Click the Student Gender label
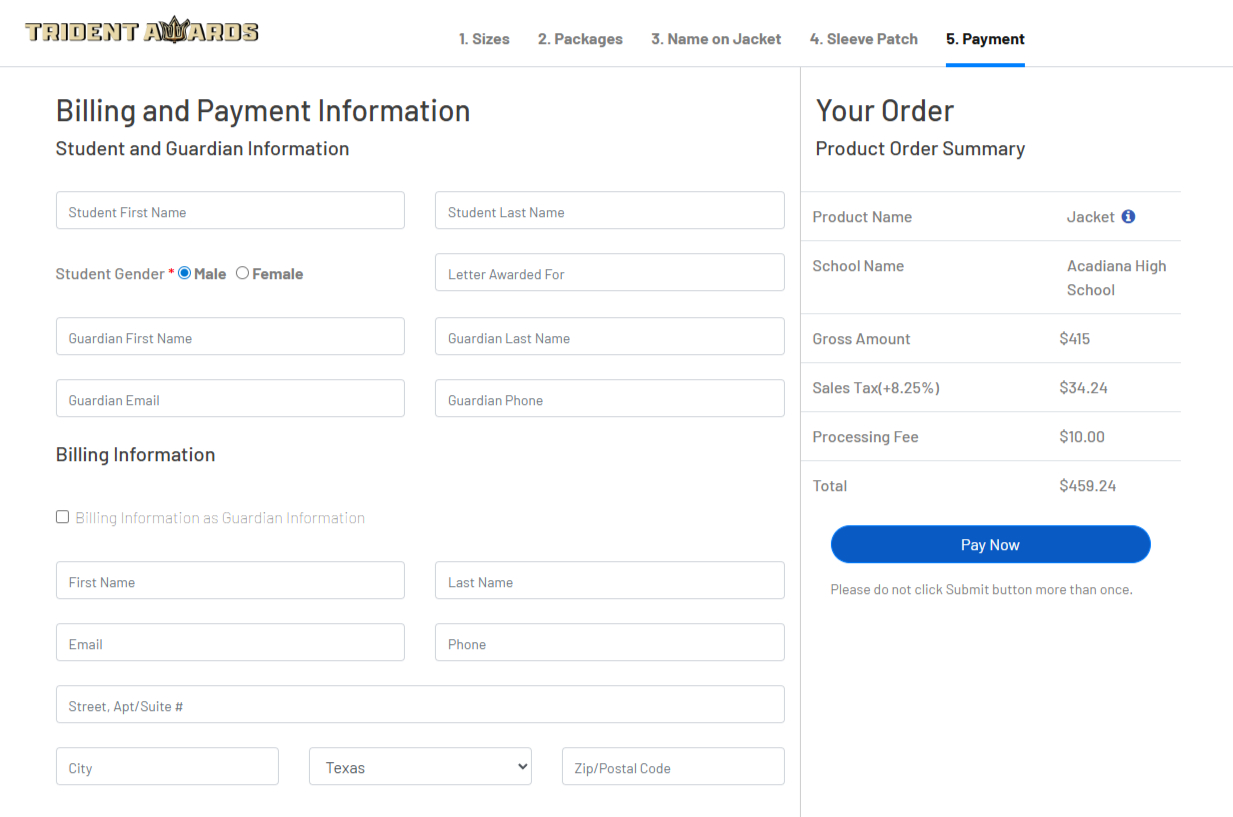 point(110,274)
